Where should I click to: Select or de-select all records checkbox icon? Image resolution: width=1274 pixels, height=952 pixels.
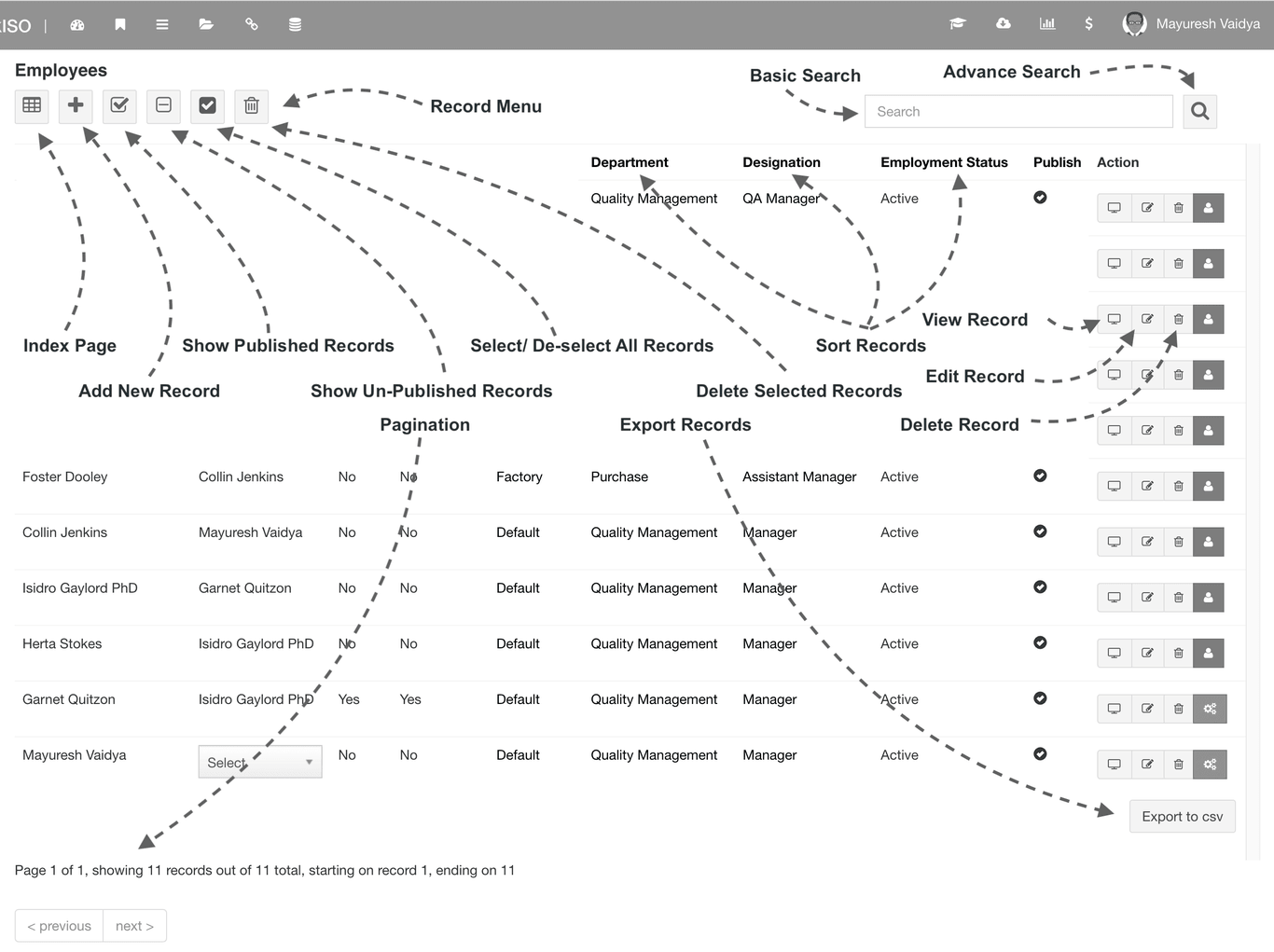coord(207,105)
